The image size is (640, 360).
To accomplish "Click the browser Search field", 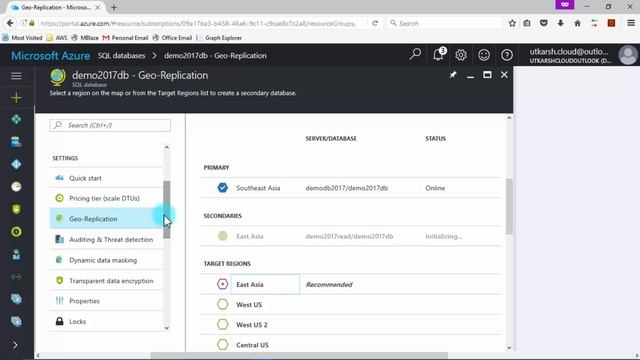I will tap(444, 23).
